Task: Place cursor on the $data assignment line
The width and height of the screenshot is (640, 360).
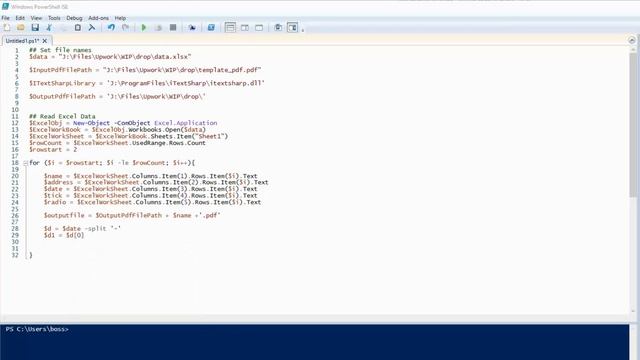Action: tap(110, 56)
